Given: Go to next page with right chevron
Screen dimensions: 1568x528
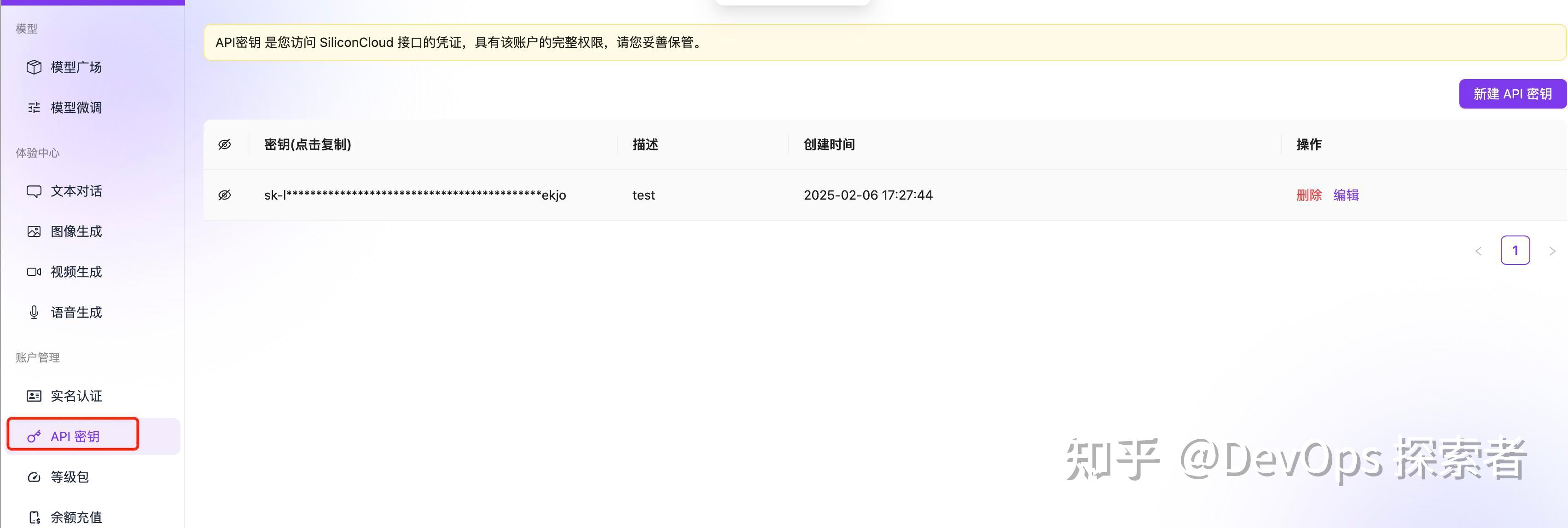Looking at the screenshot, I should tap(1552, 250).
